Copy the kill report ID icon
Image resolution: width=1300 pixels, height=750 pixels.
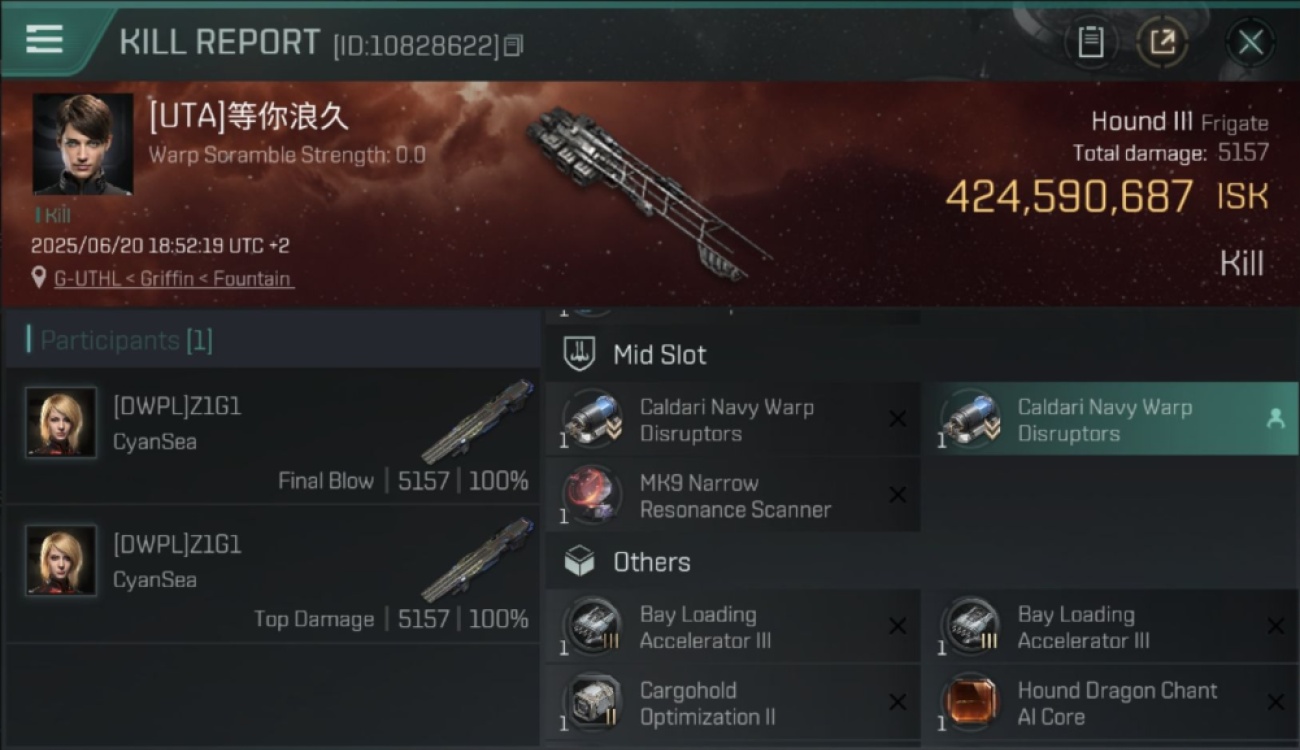coord(513,45)
